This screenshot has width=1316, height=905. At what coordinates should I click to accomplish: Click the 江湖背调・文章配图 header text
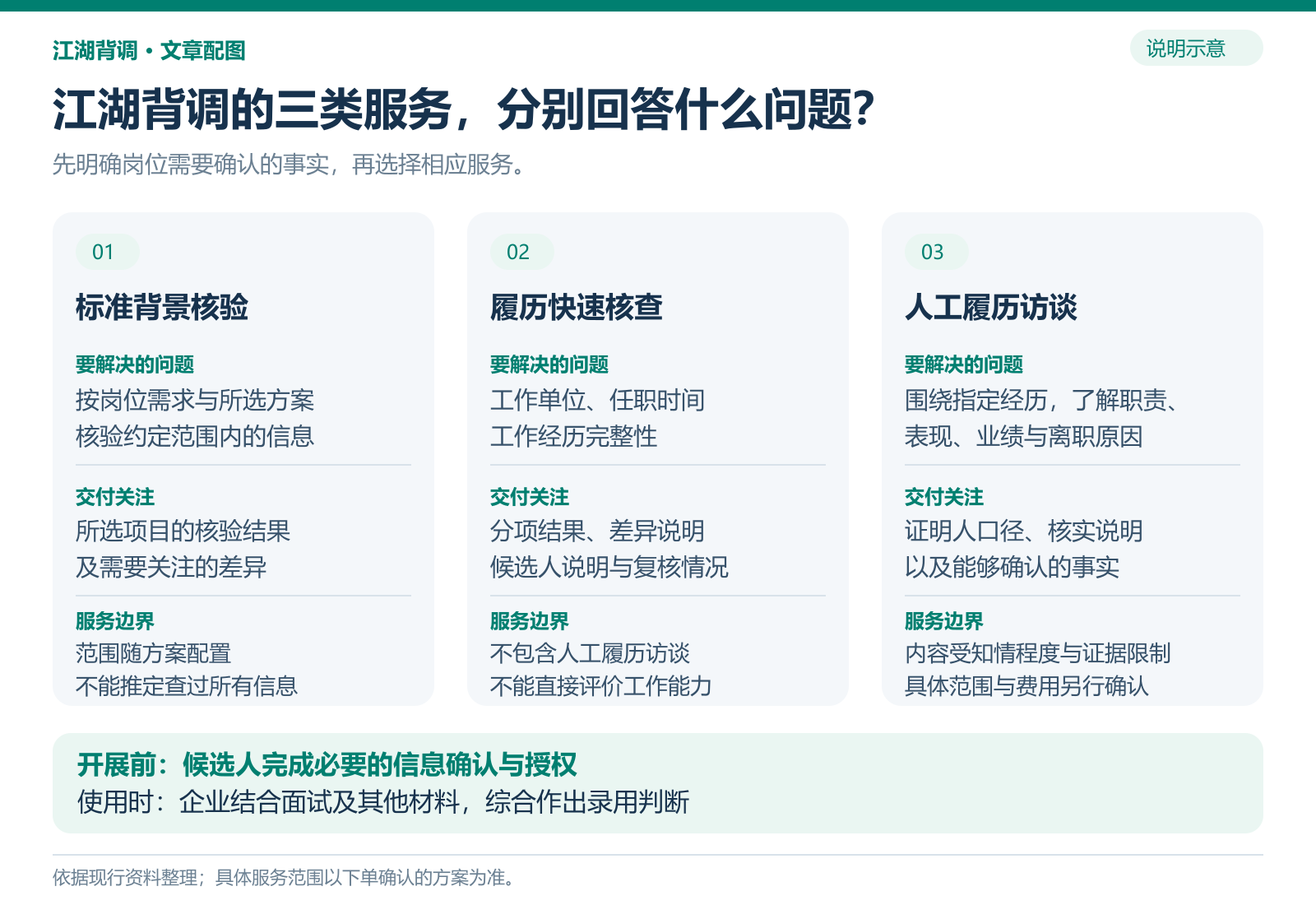(149, 51)
